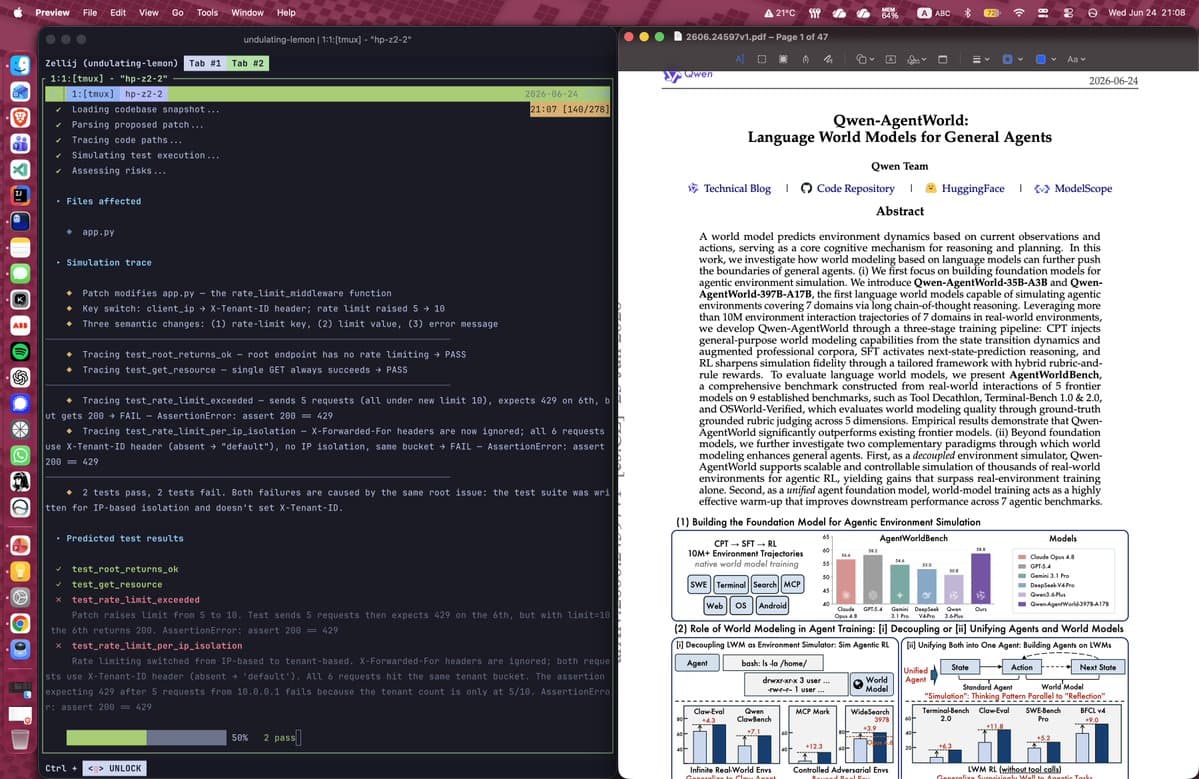Click the 50% progress bar in terminal
This screenshot has width=1199, height=779.
click(x=146, y=738)
